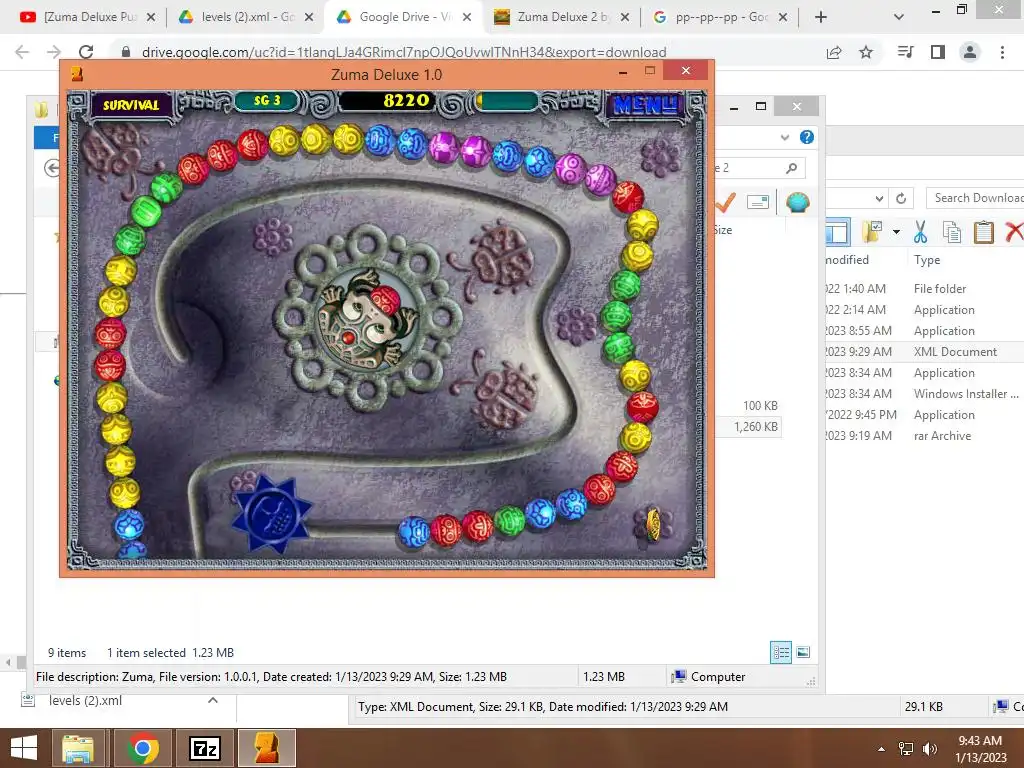Screen dimensions: 1024x768
Task: Click the preview pane layout icon
Action: [837, 232]
